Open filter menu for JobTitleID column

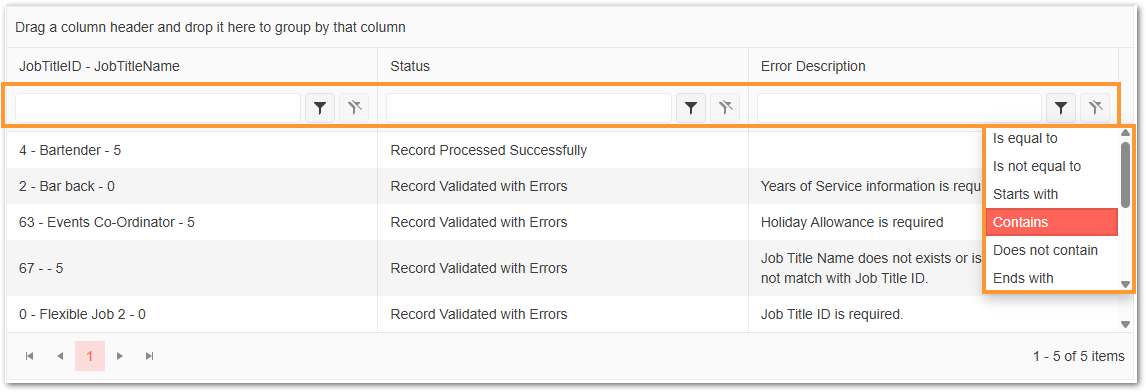tap(319, 108)
